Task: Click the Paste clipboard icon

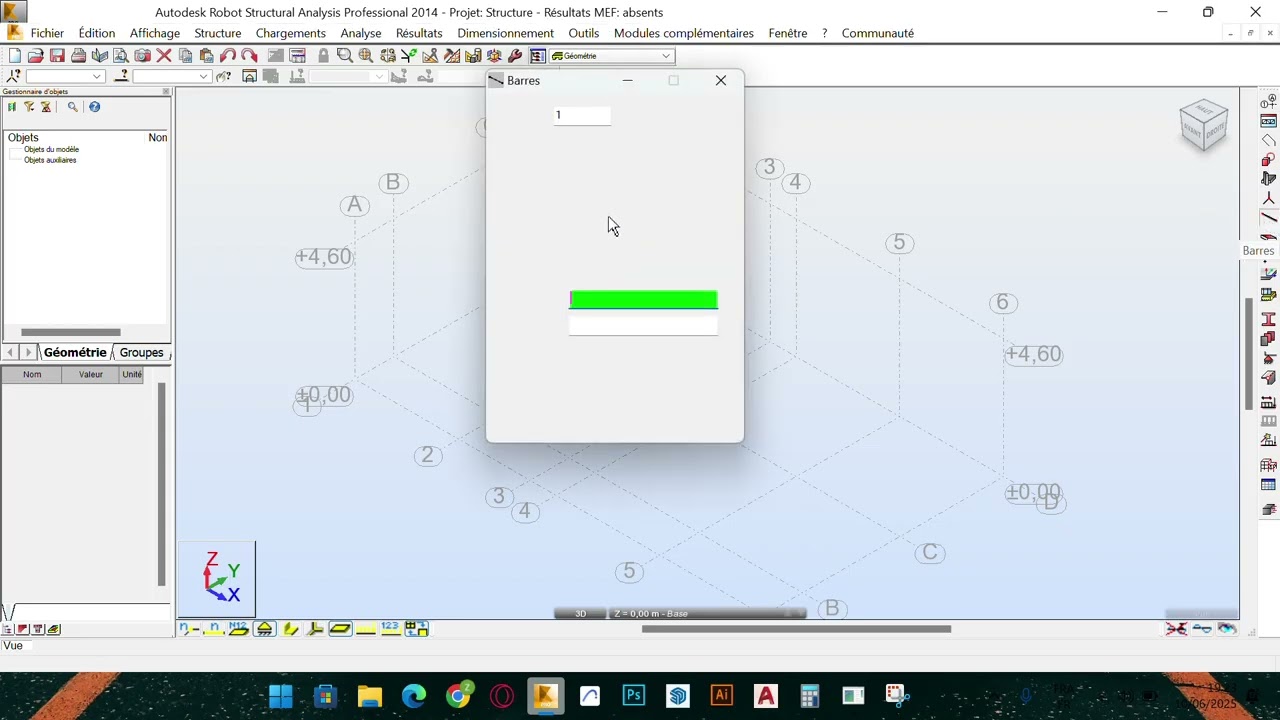Action: [x=206, y=56]
